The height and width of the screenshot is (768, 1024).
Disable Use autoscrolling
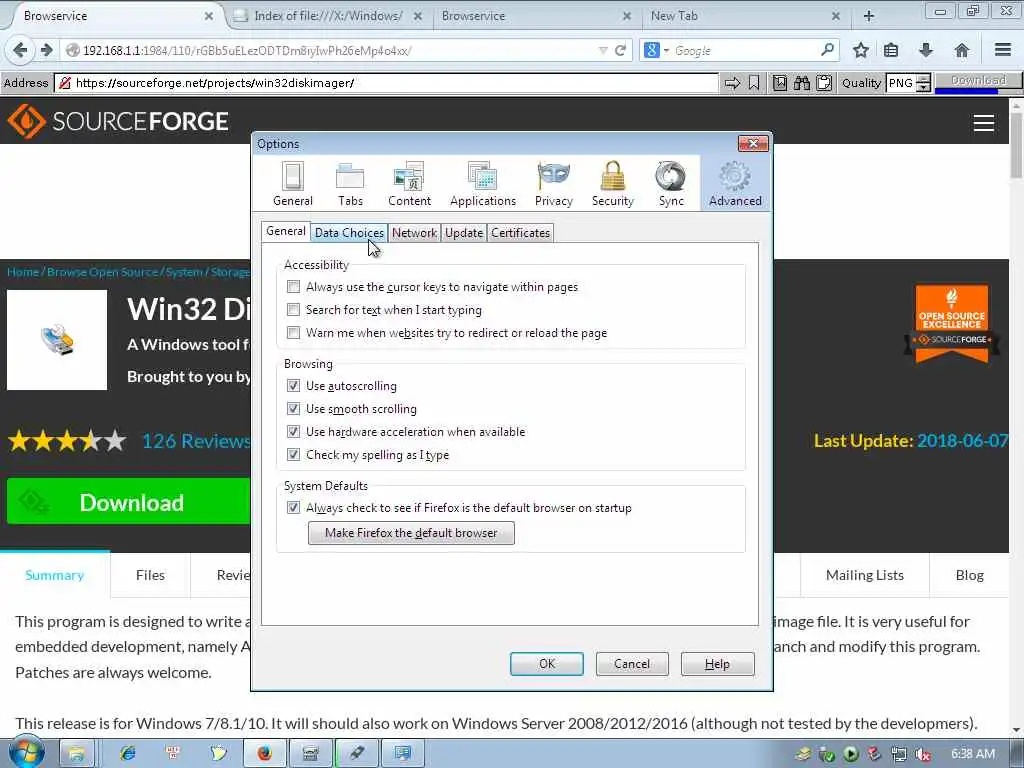pyautogui.click(x=293, y=386)
